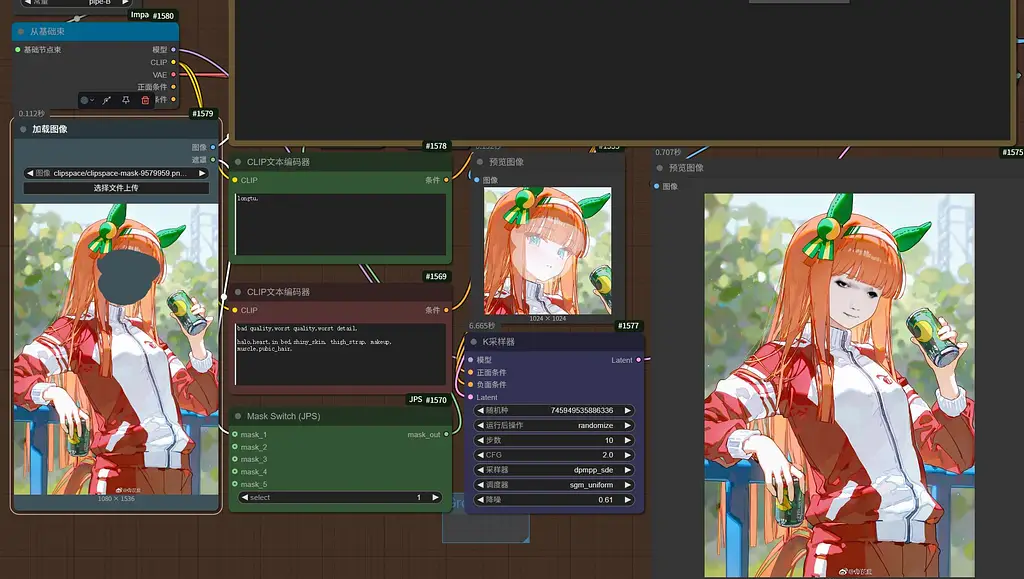Click the negative prompt text area
The height and width of the screenshot is (579, 1024).
[340, 354]
